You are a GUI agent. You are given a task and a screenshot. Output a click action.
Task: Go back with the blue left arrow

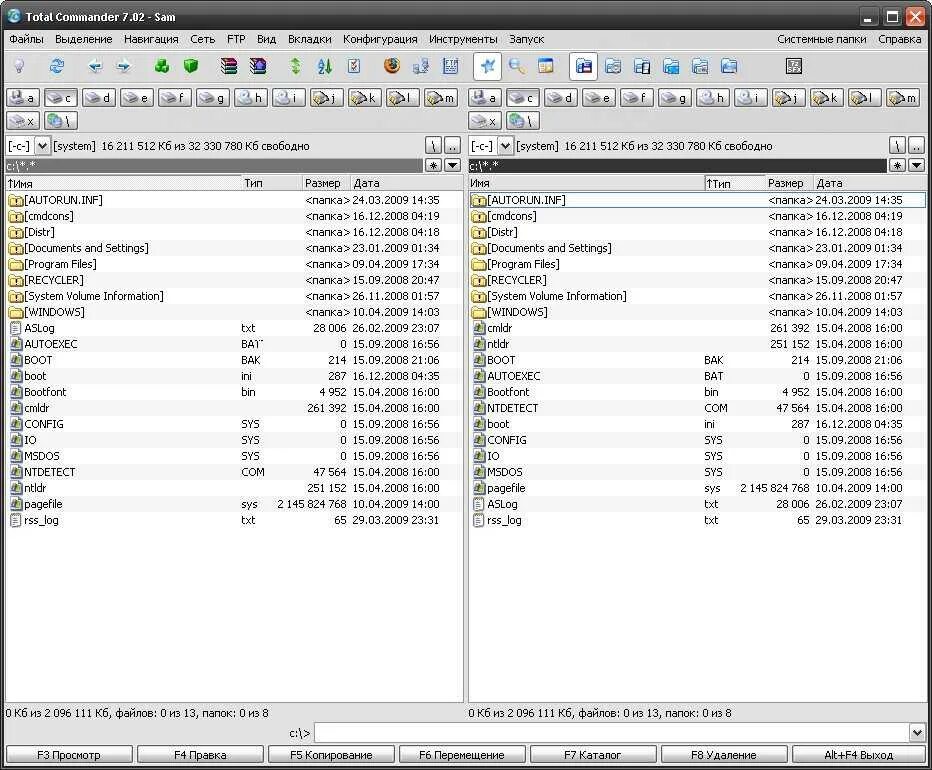95,66
